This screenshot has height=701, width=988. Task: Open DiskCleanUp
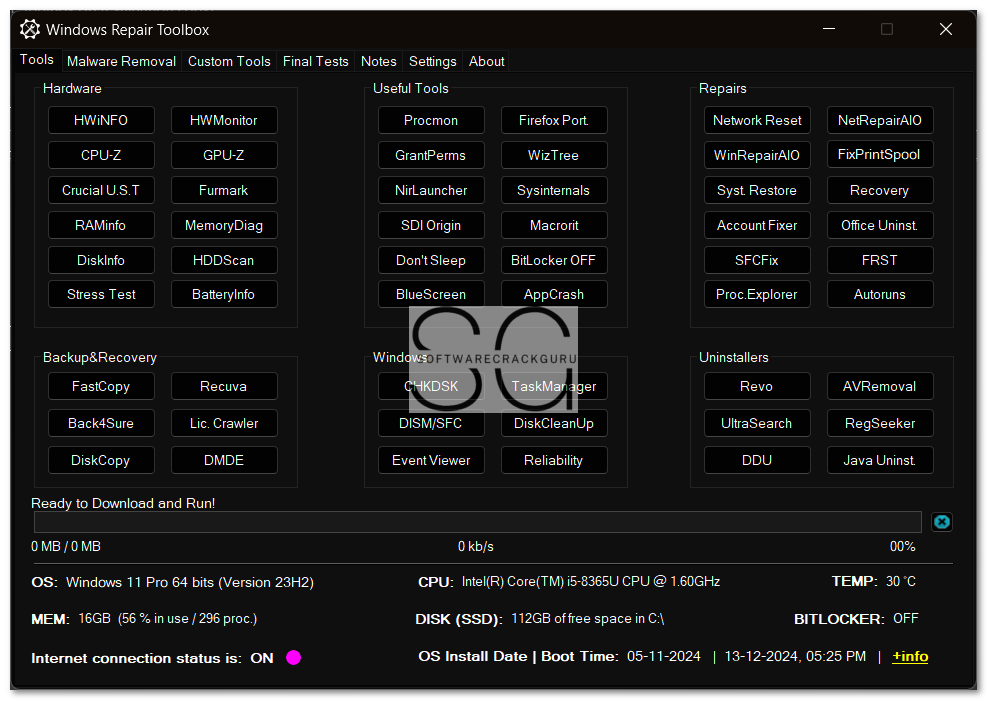click(x=554, y=423)
